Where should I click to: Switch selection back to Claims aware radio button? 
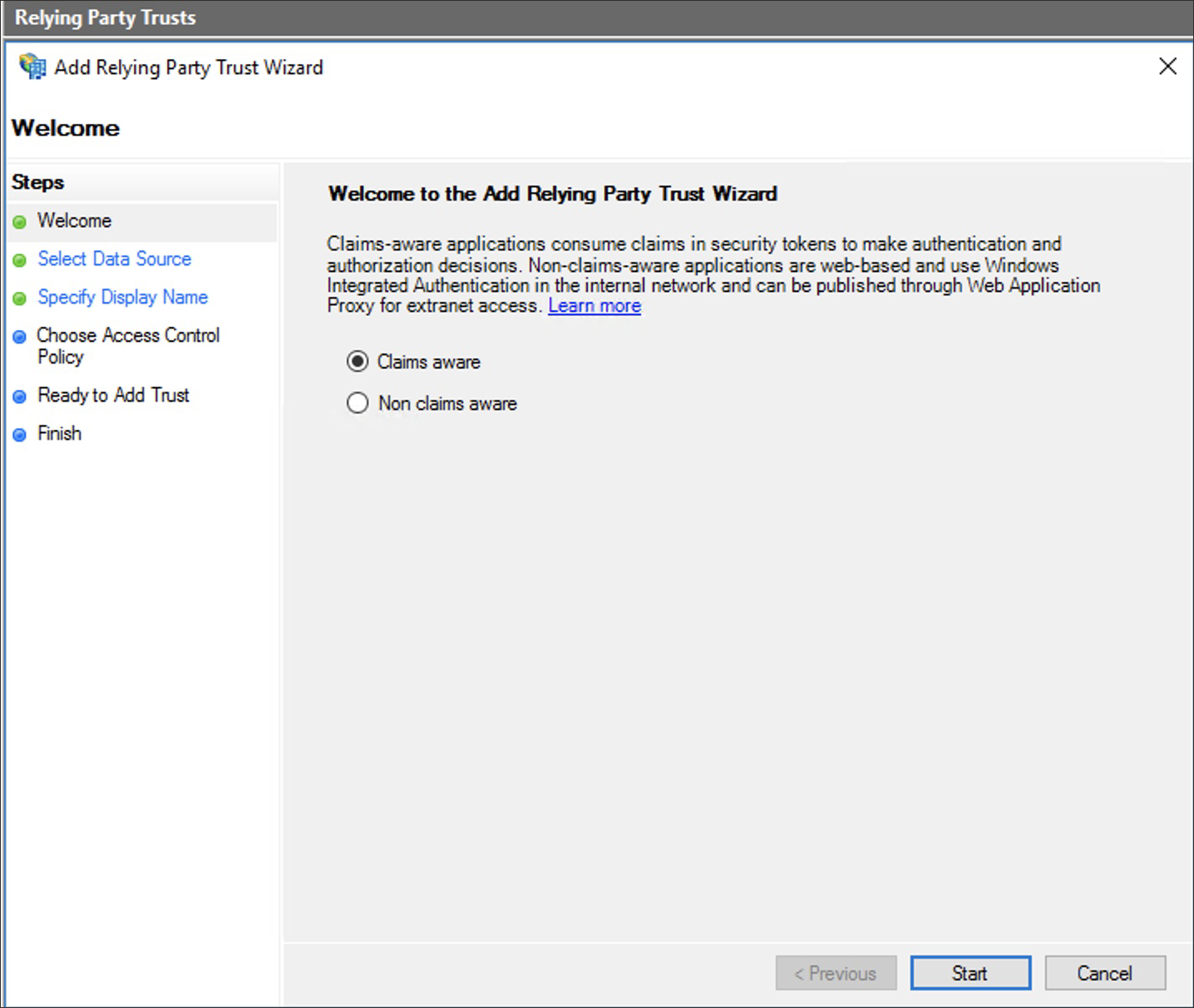point(357,361)
